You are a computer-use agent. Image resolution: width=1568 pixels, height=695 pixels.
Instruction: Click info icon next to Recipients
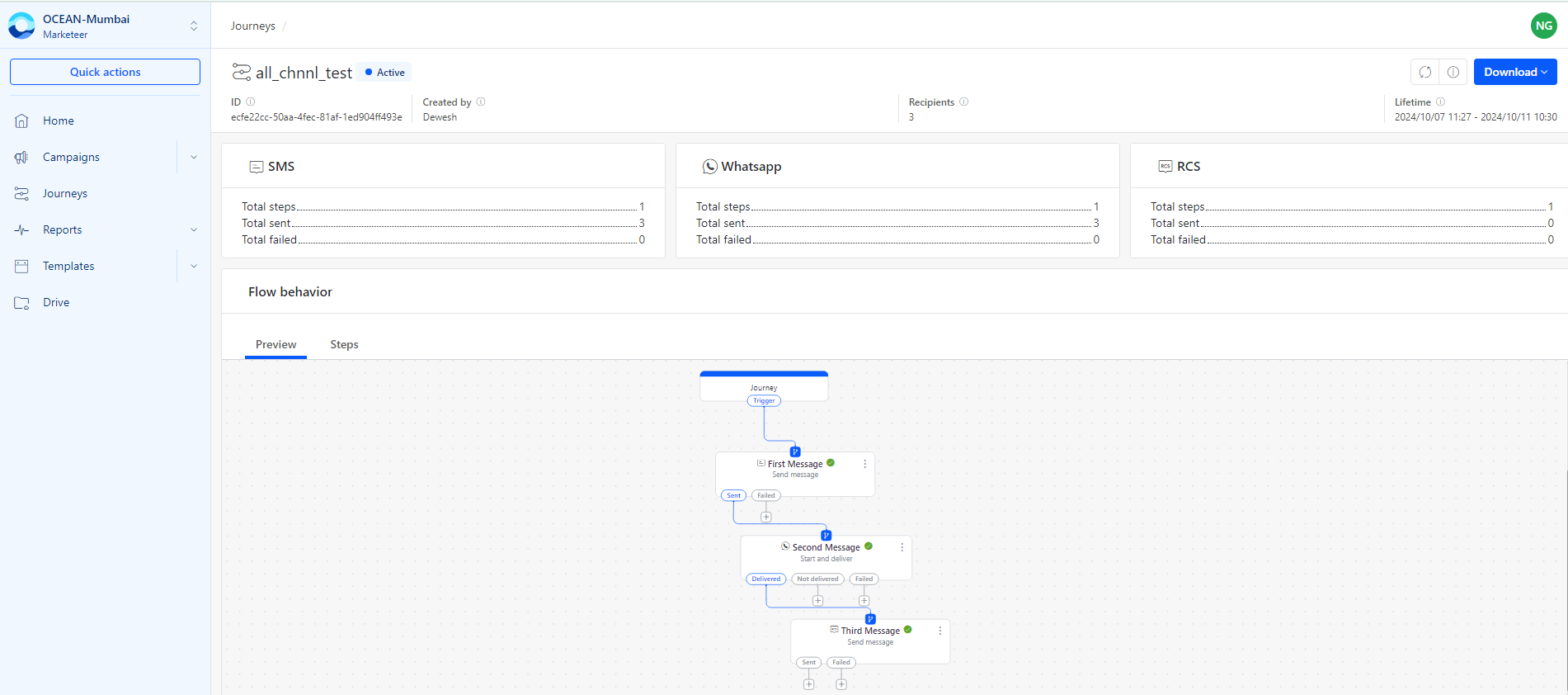coord(963,102)
